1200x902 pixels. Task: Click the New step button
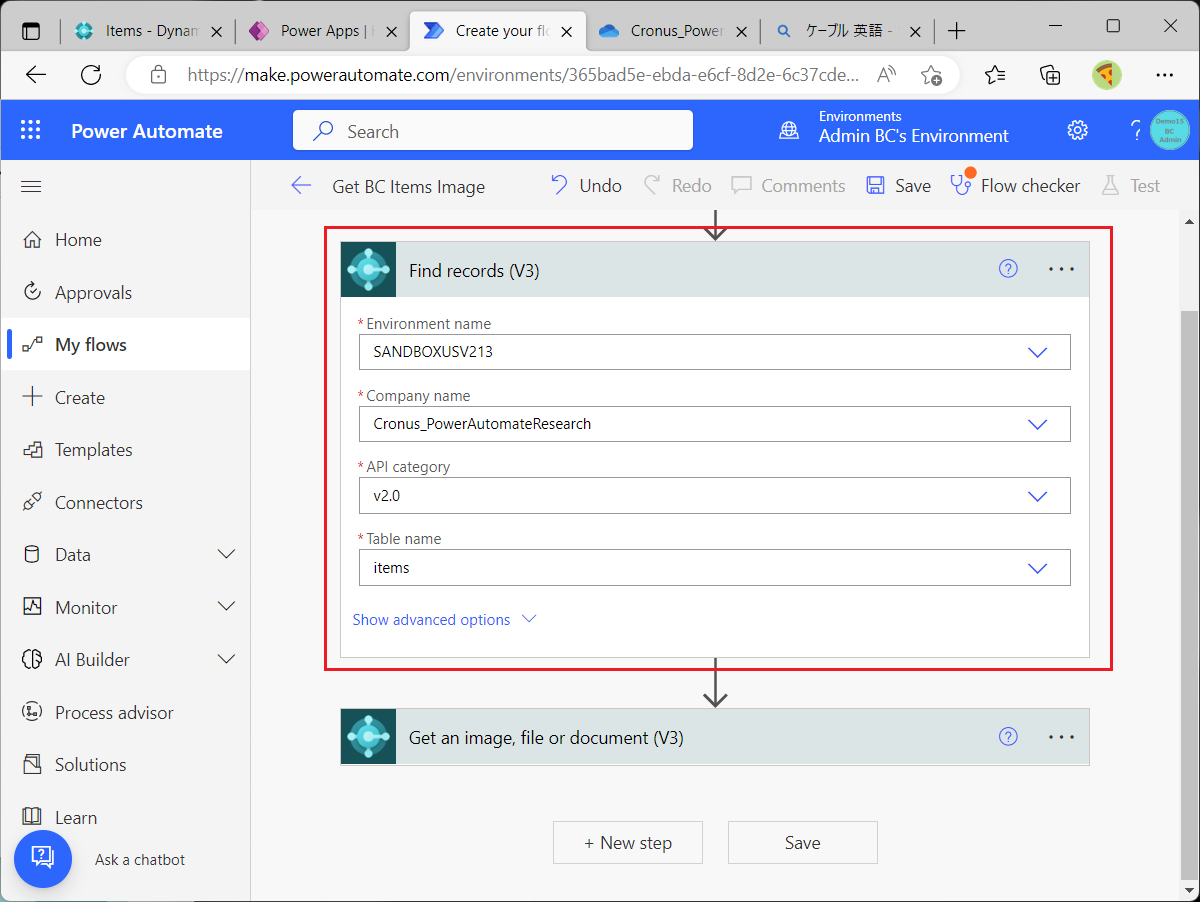pos(628,843)
